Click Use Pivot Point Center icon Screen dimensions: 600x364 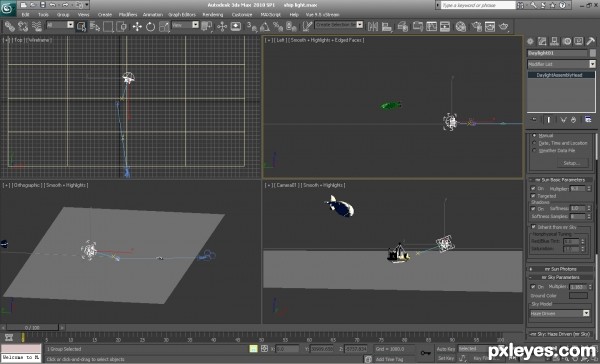[x=207, y=26]
